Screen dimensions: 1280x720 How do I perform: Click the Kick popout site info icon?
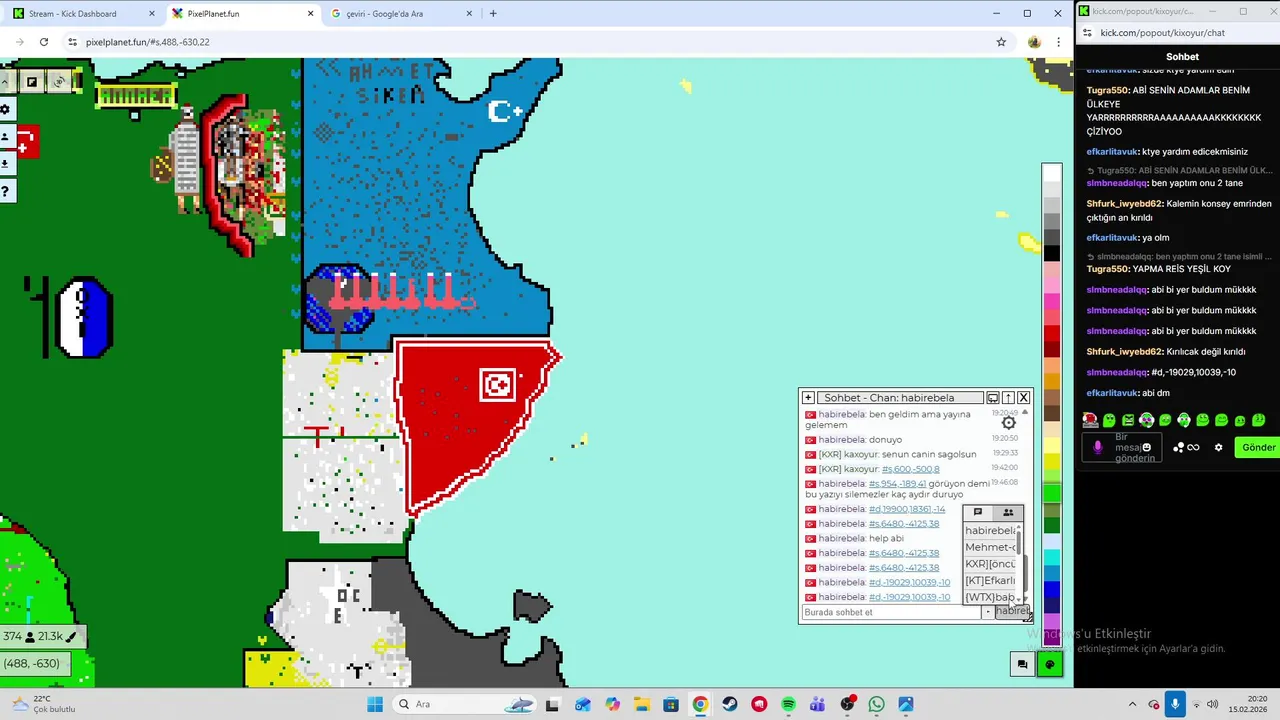coord(1087,33)
